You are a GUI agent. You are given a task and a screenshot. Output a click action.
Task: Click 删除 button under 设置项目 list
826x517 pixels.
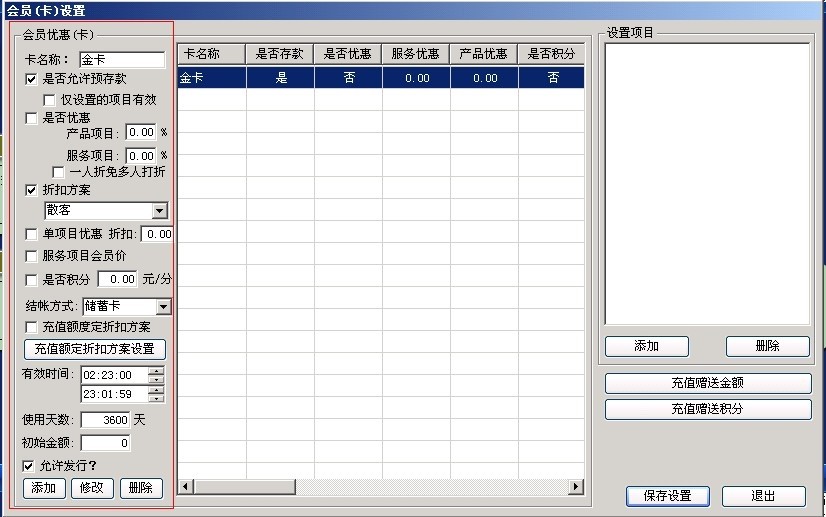pos(768,346)
